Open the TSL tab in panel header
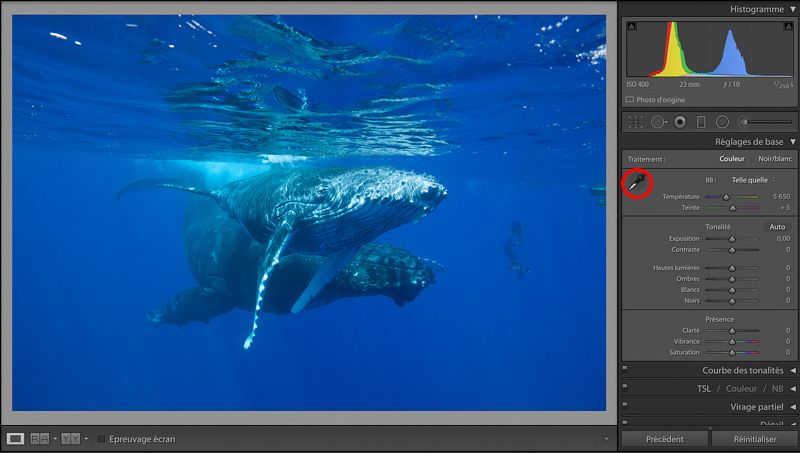This screenshot has width=800, height=453. 704,389
